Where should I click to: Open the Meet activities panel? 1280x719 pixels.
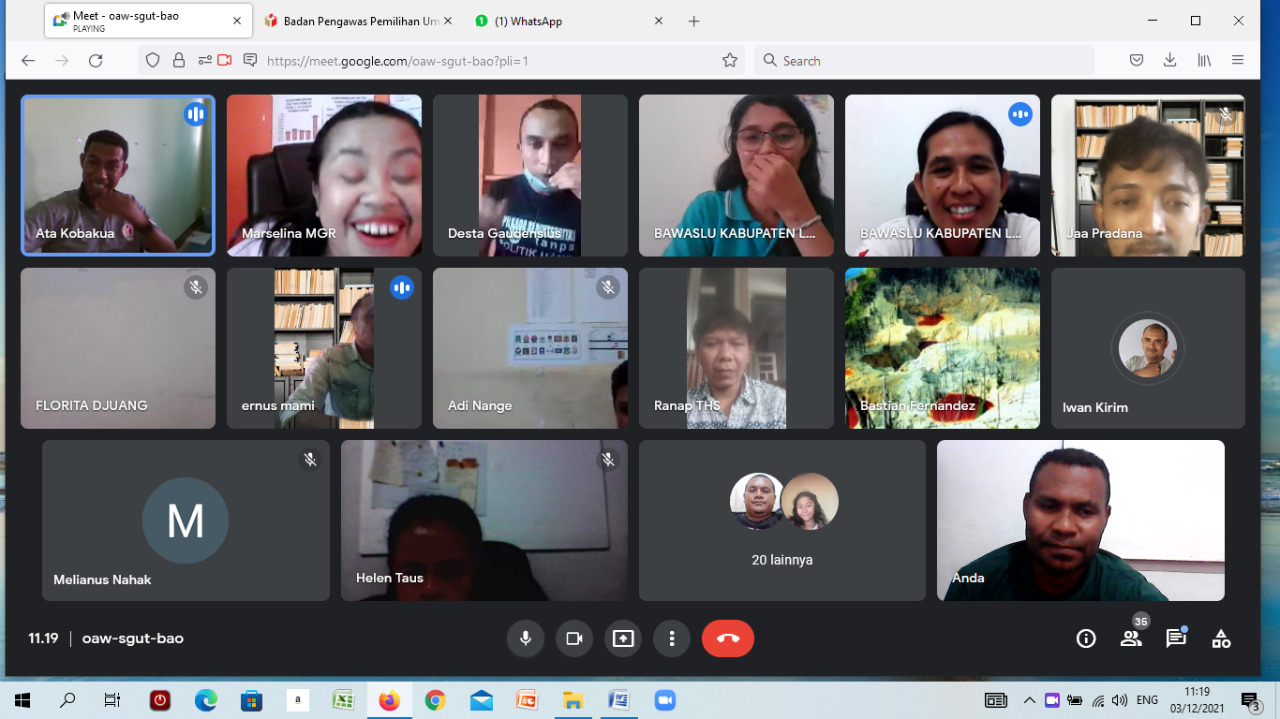[x=1221, y=639]
